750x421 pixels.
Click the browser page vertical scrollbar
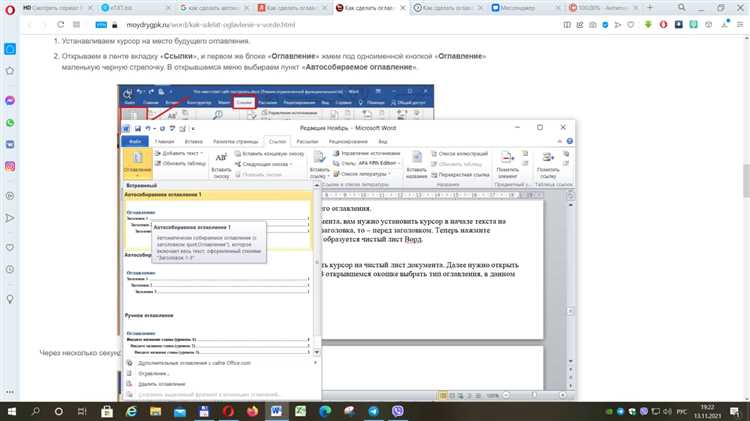[746, 180]
